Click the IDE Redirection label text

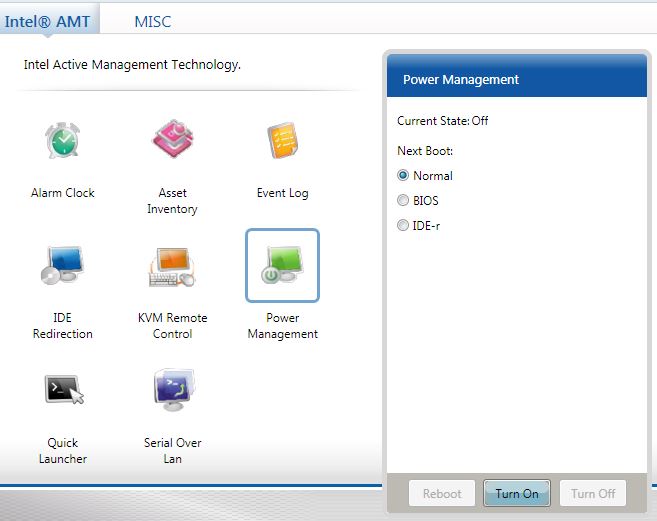tap(62, 326)
